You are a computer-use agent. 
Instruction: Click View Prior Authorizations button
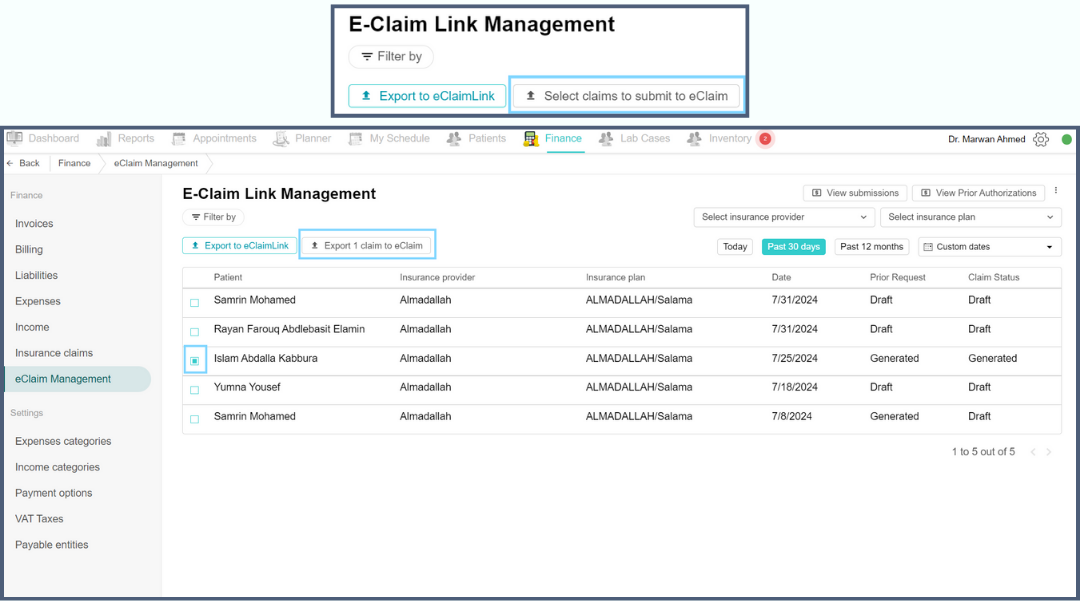(x=978, y=193)
